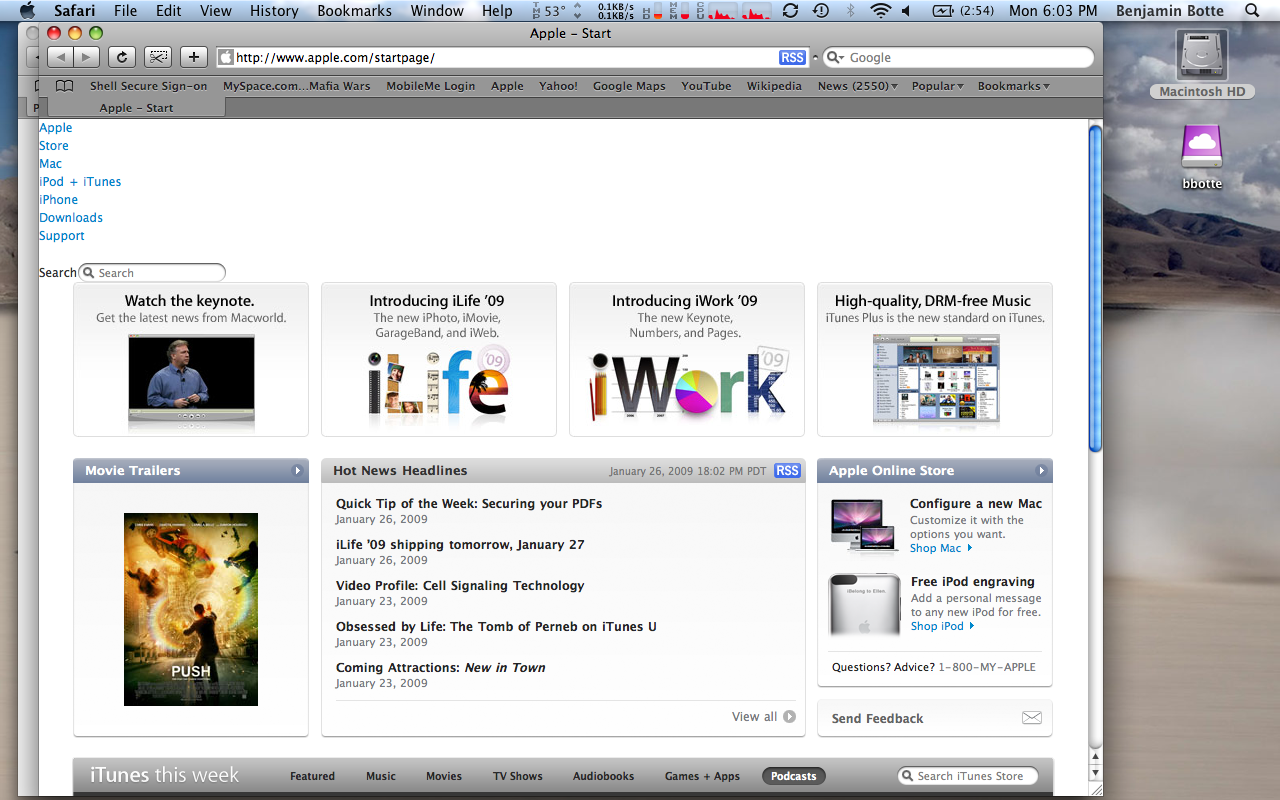Expand the Bookmarks folder in bookmarks bar
The height and width of the screenshot is (800, 1280).
[1013, 86]
